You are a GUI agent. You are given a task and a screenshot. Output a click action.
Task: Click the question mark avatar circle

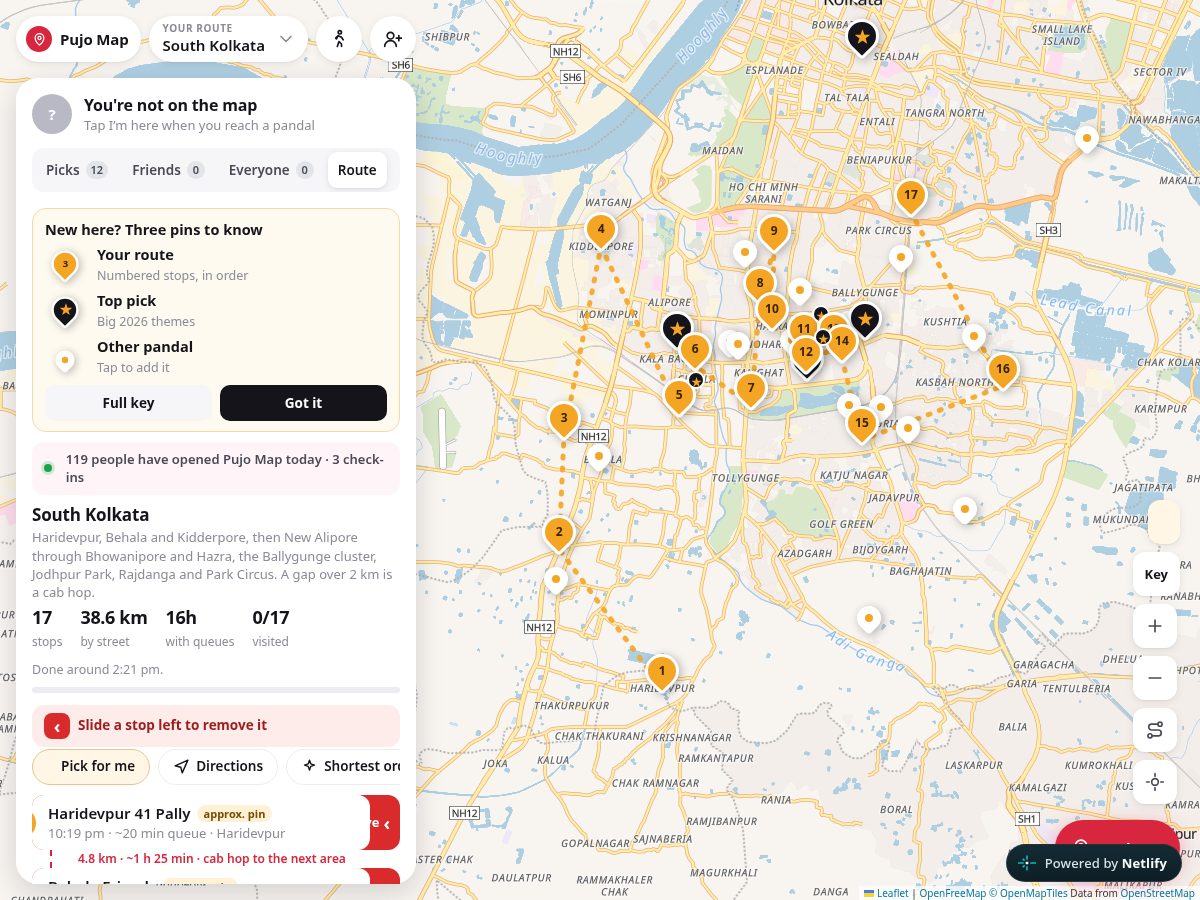tap(52, 115)
